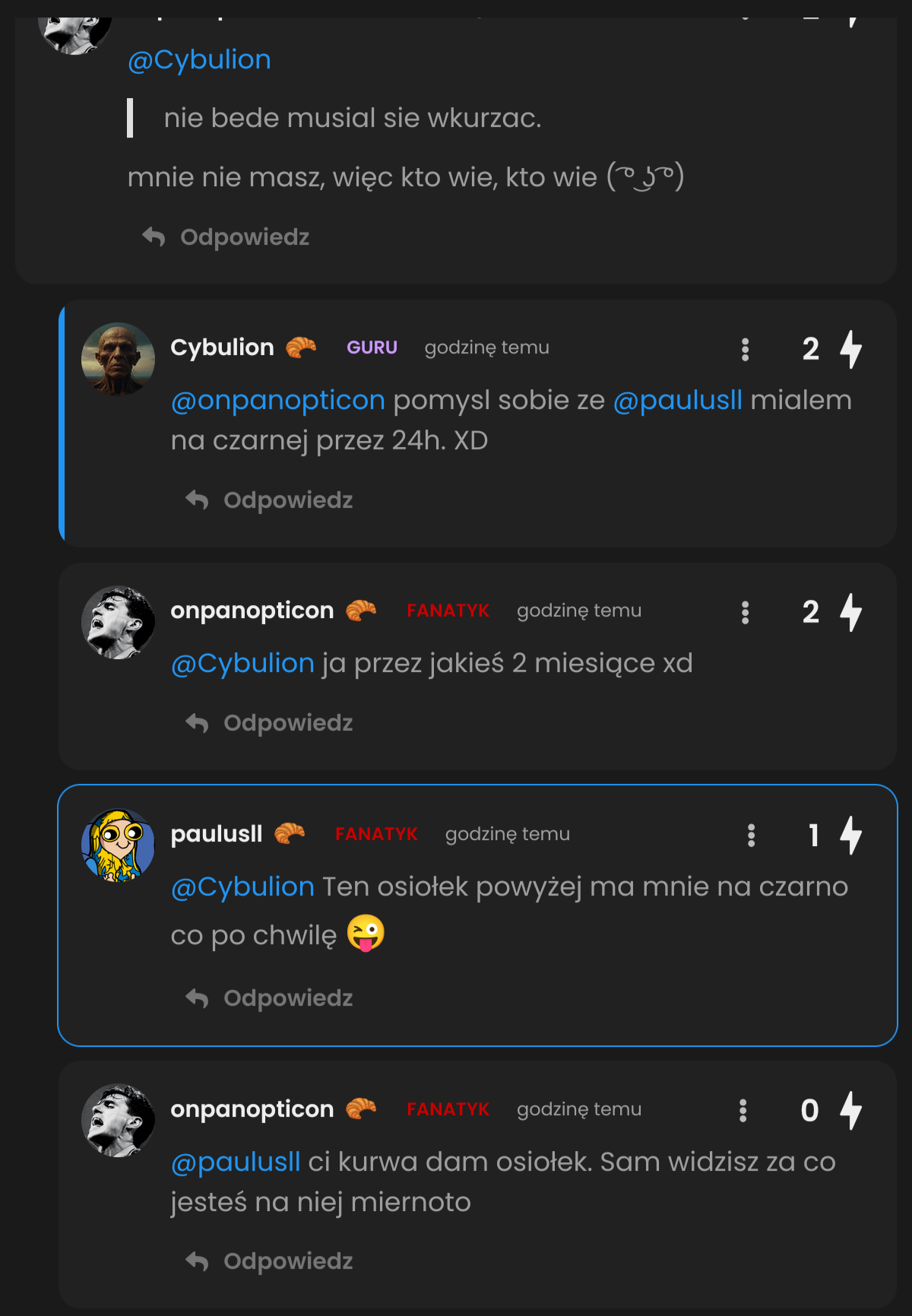
Task: Click lightning bolt on onpanopticon's 2 miesiące comment
Action: coord(850,612)
